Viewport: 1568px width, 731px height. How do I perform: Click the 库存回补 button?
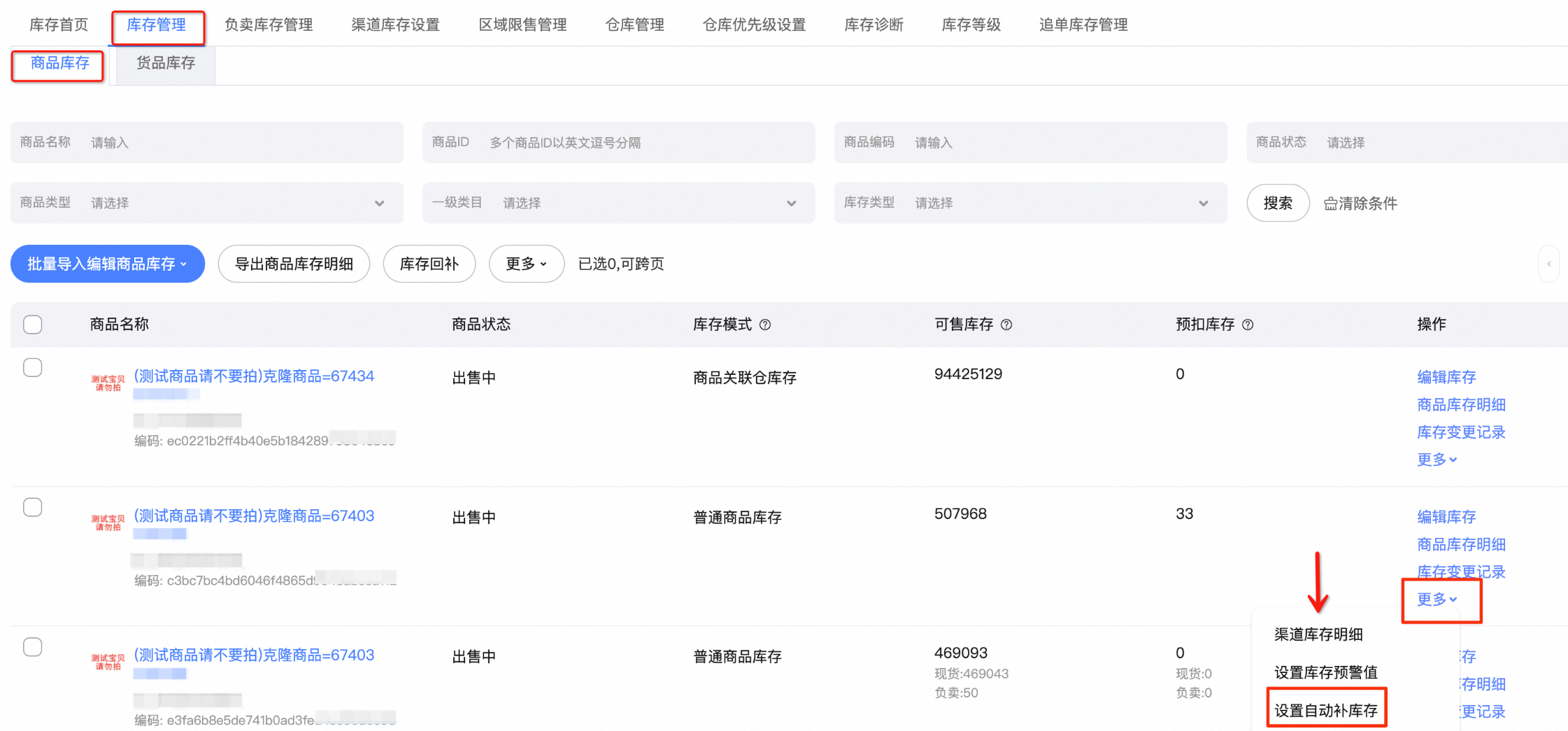click(429, 264)
